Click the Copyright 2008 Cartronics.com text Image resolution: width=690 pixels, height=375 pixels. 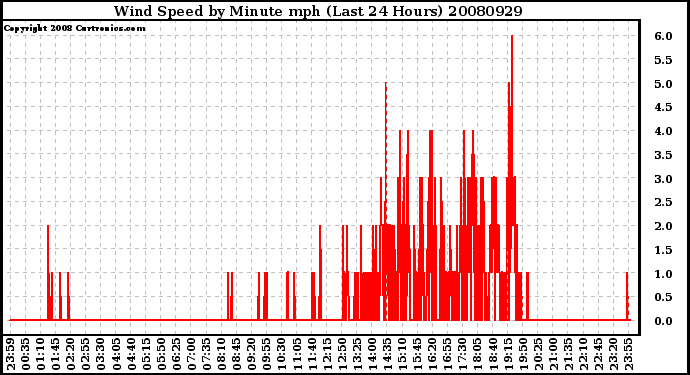tap(74, 29)
